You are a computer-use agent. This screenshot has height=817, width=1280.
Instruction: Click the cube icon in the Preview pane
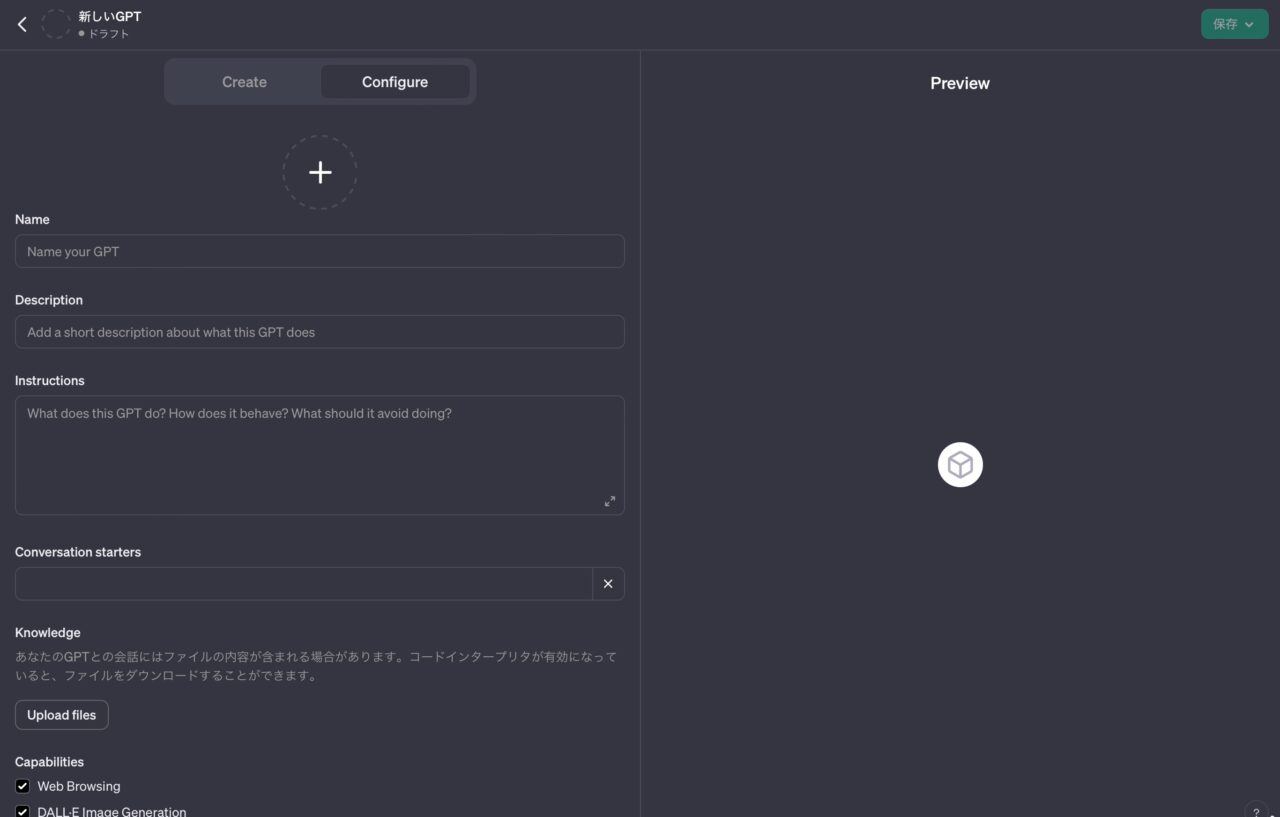(x=959, y=464)
